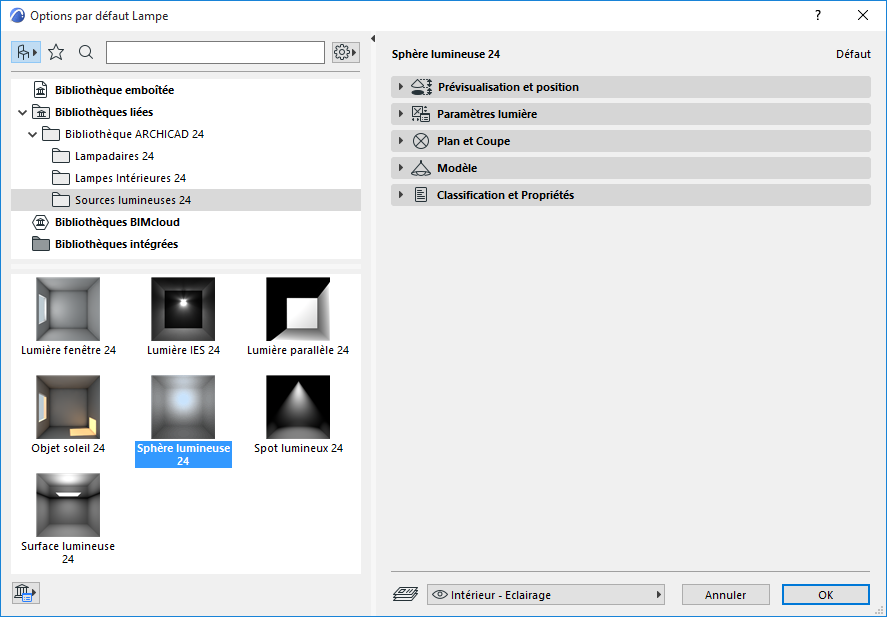The width and height of the screenshot is (887, 617).
Task: Click the load library icon at bottom left
Action: coord(24,592)
